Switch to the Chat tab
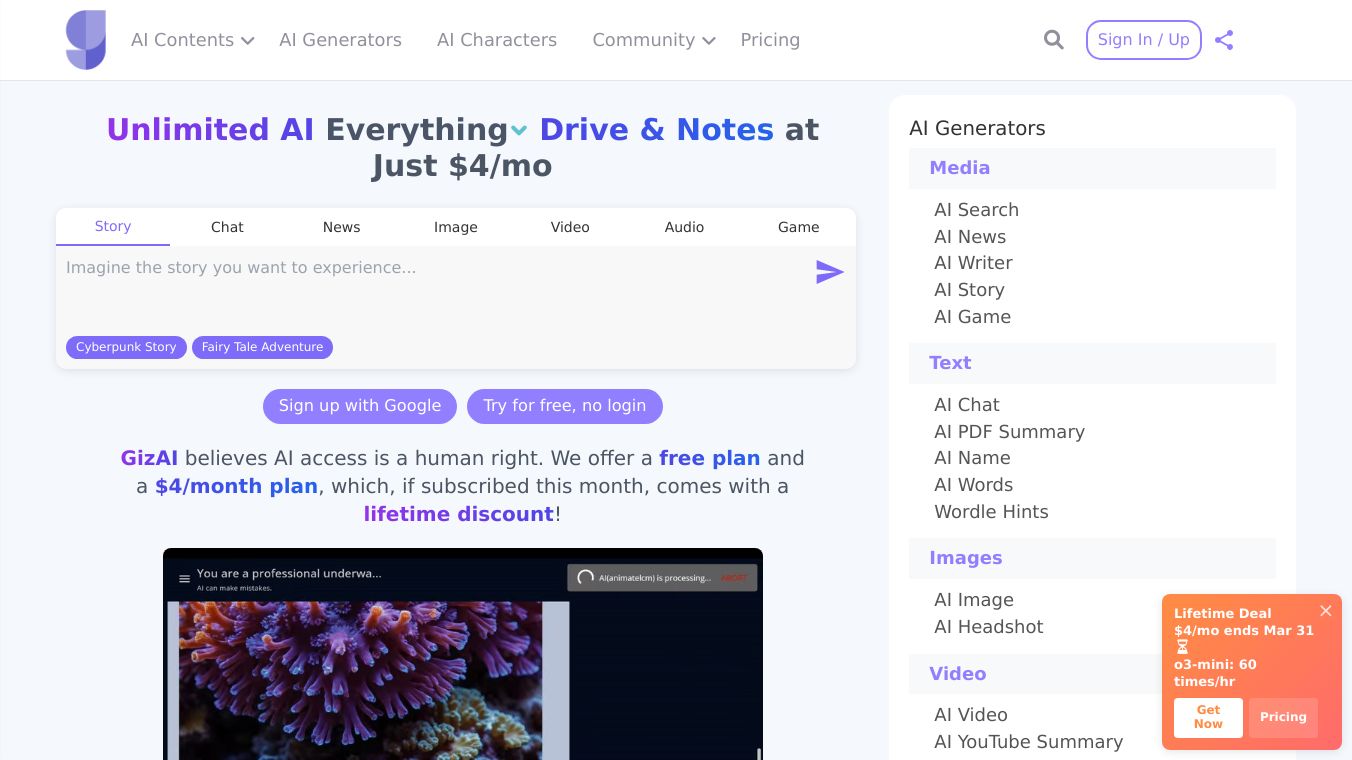 (x=227, y=227)
